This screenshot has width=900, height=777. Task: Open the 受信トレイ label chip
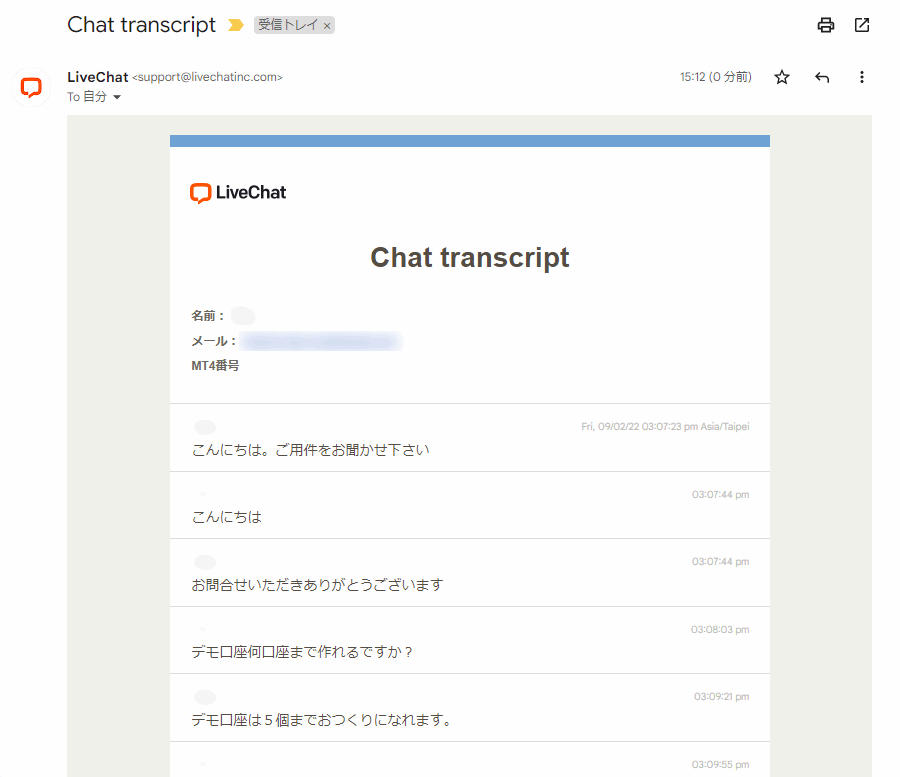coord(290,25)
